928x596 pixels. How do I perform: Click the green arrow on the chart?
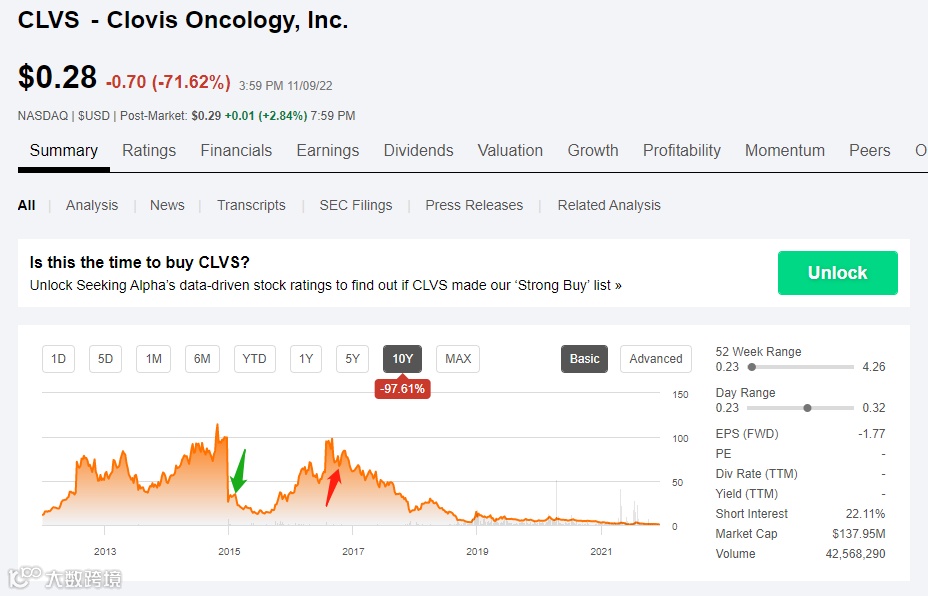(238, 472)
